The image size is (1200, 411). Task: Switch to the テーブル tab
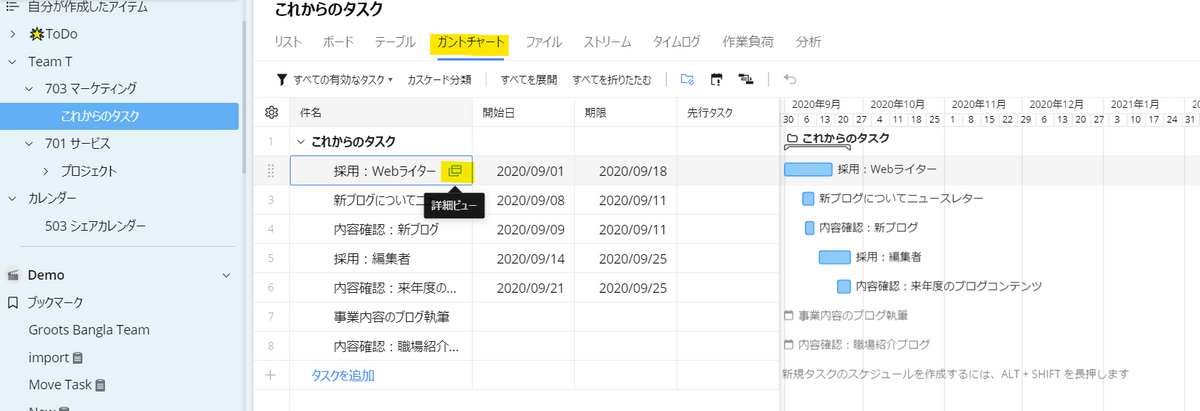[x=395, y=42]
